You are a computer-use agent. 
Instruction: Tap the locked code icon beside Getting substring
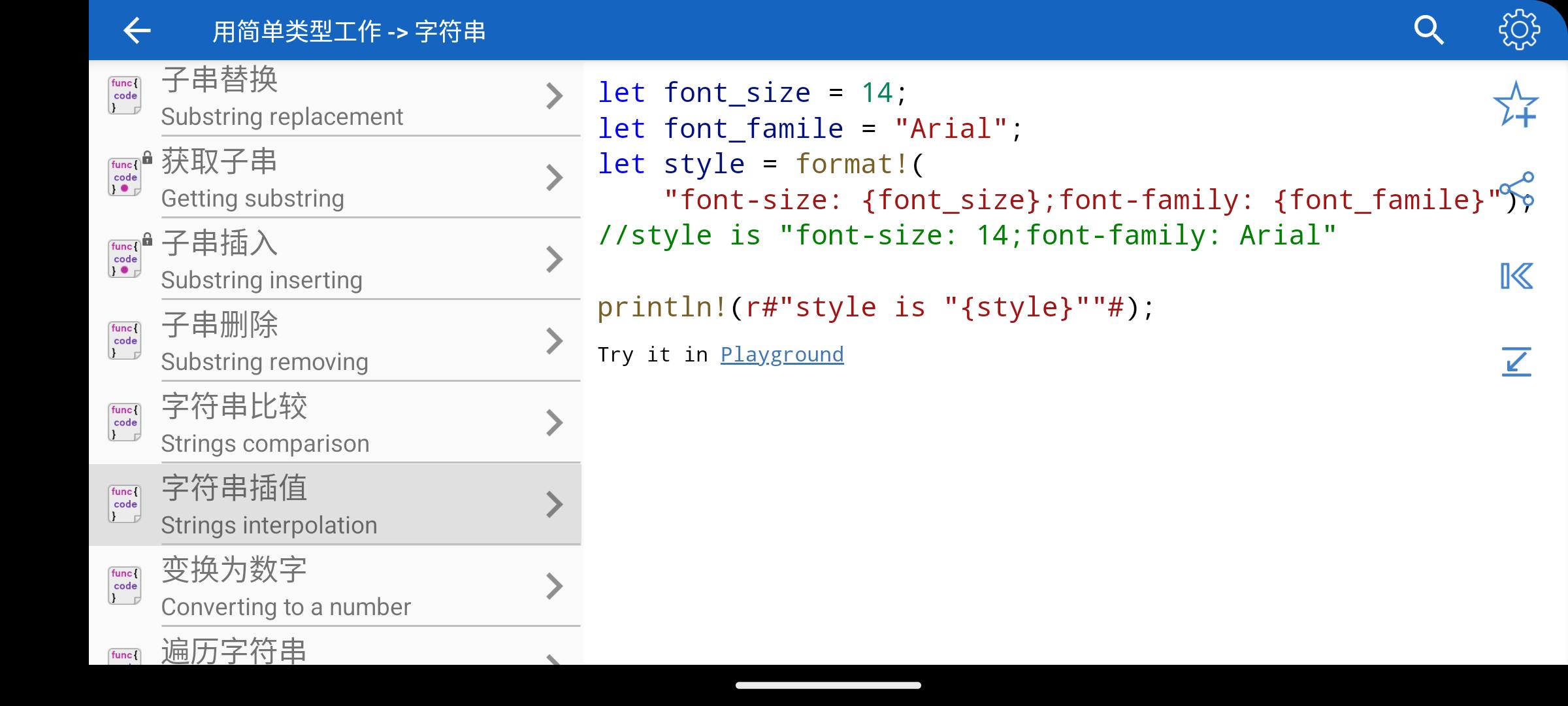point(125,177)
